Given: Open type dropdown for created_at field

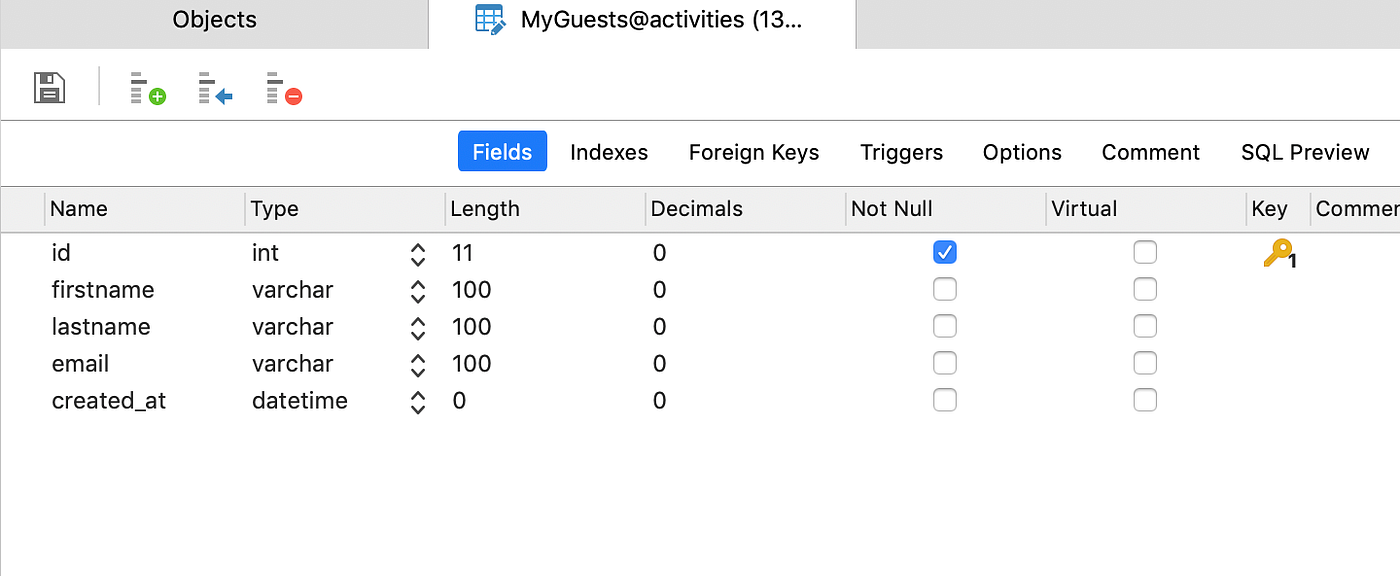Looking at the screenshot, I should tap(418, 402).
